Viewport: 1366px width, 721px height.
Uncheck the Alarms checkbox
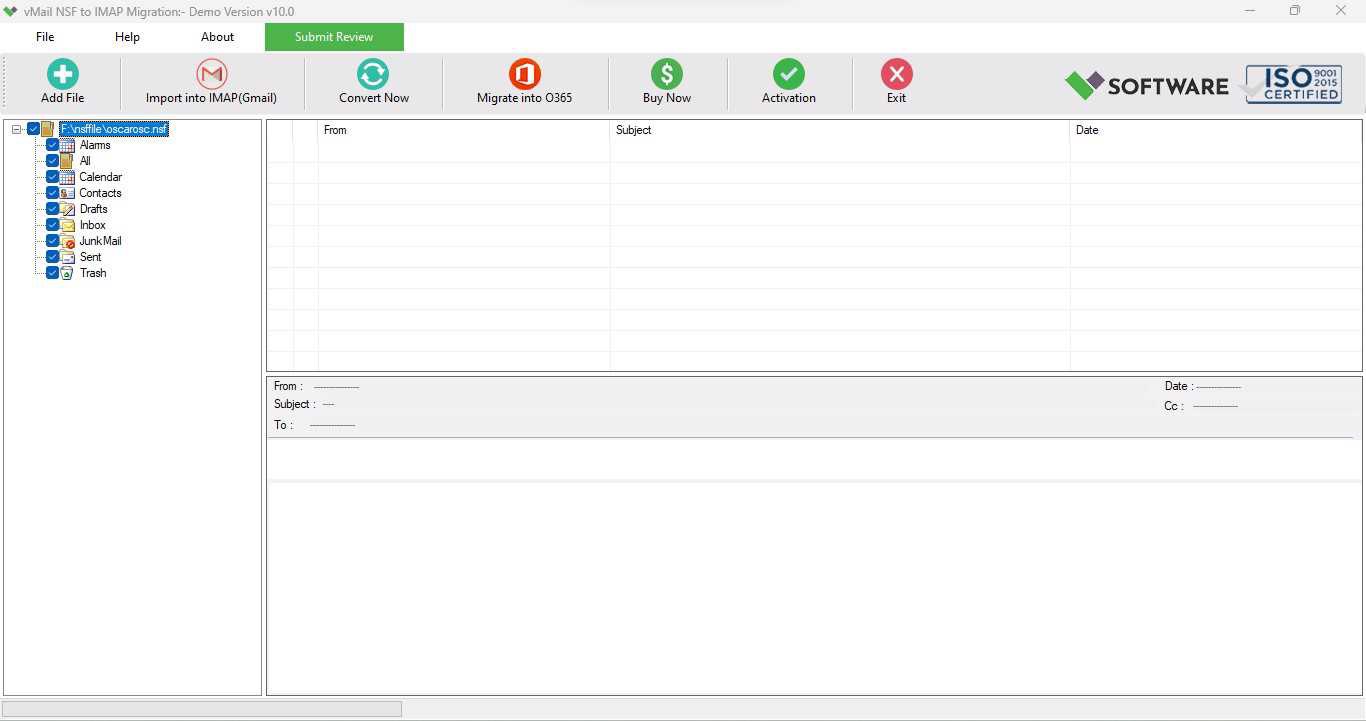pyautogui.click(x=53, y=145)
